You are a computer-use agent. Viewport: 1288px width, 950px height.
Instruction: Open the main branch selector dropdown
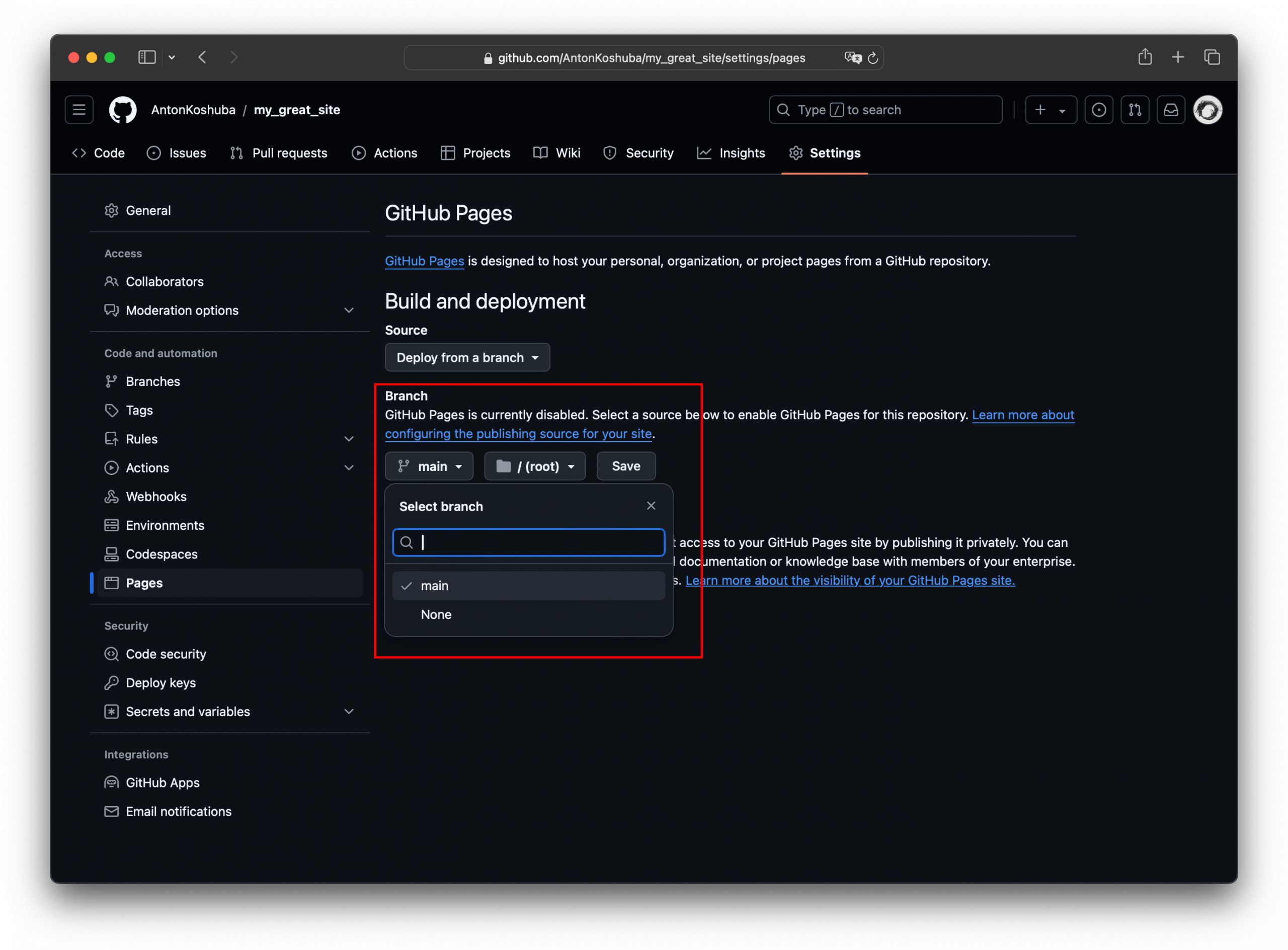point(429,466)
